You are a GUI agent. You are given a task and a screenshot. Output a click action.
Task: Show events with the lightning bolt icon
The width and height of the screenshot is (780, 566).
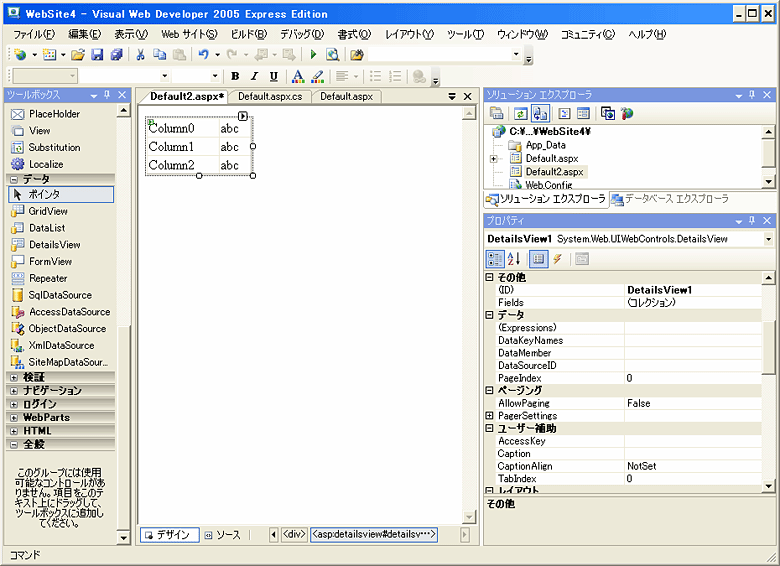(x=557, y=259)
